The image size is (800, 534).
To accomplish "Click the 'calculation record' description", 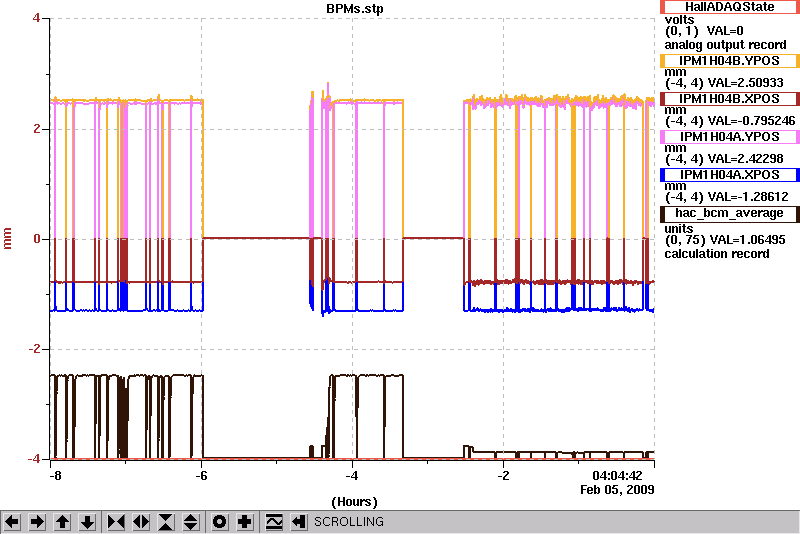I will point(717,253).
